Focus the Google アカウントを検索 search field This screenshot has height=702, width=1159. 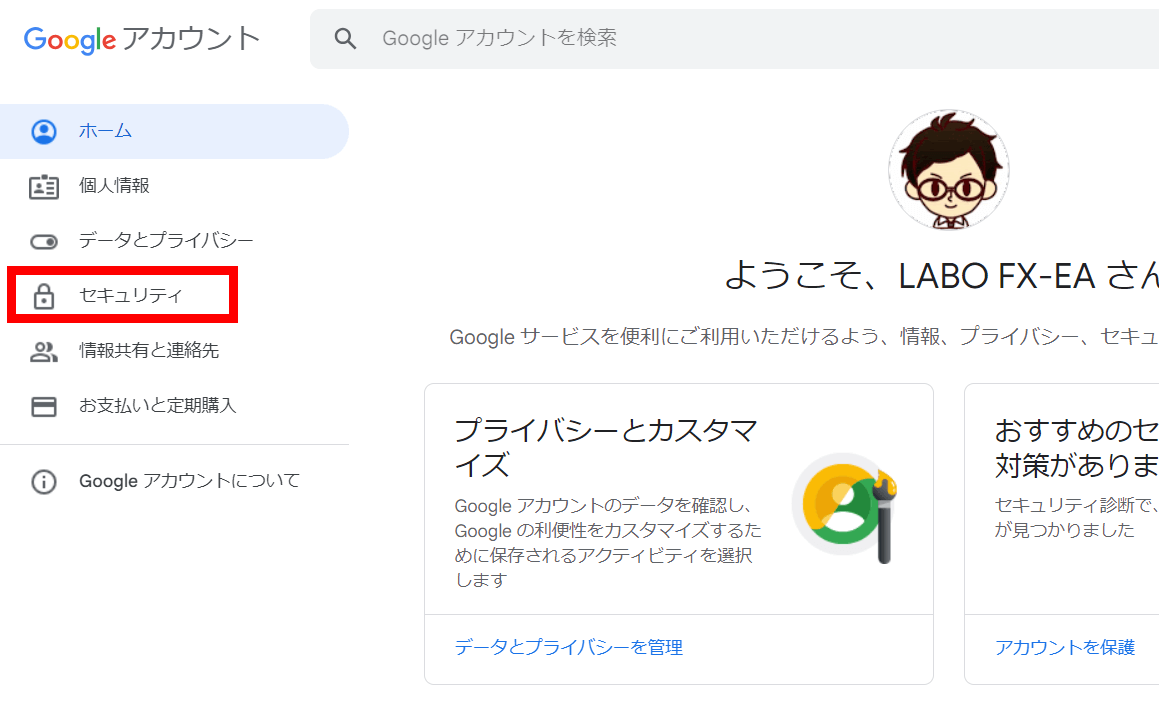click(x=734, y=38)
